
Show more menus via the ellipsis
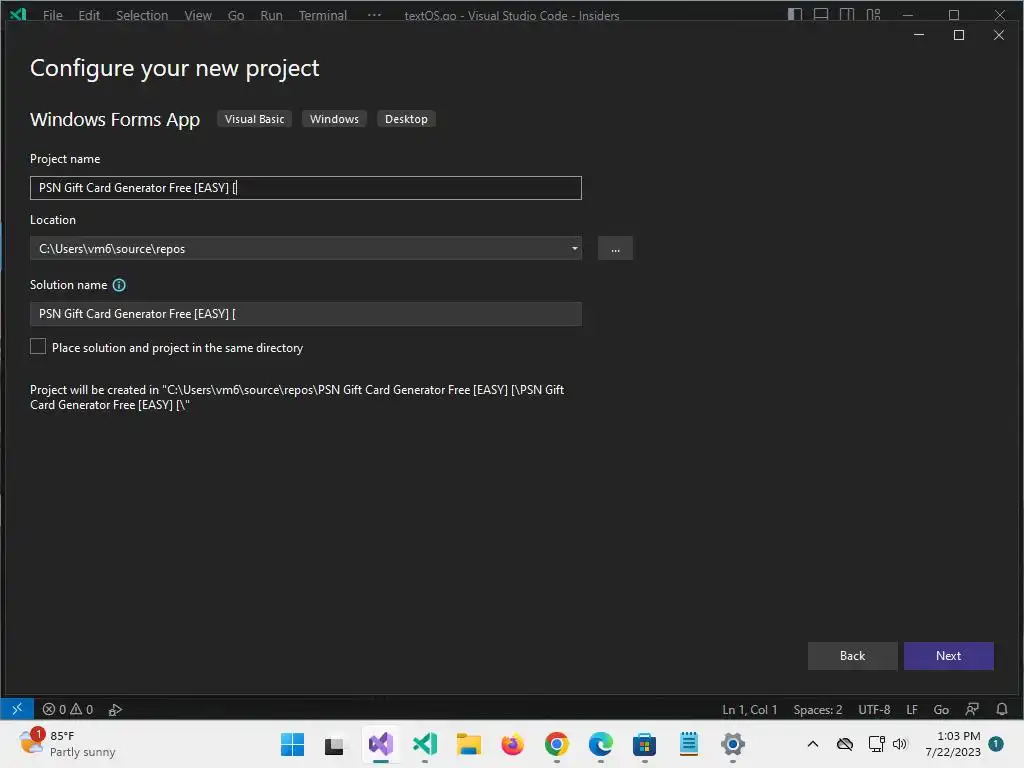click(374, 15)
